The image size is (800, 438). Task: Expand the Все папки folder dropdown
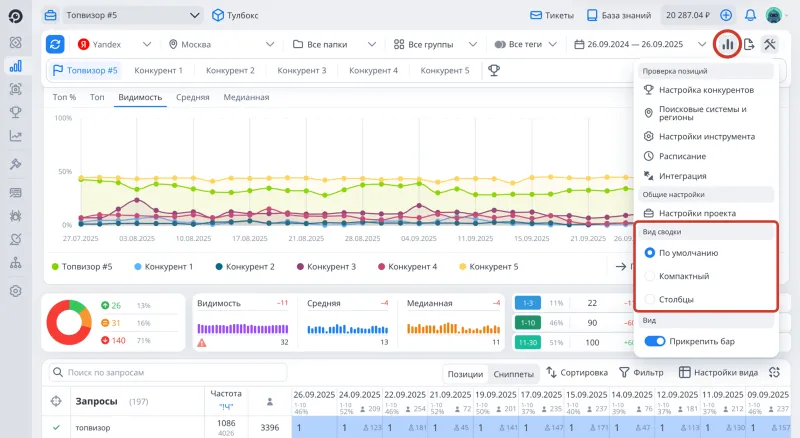pyautogui.click(x=332, y=44)
